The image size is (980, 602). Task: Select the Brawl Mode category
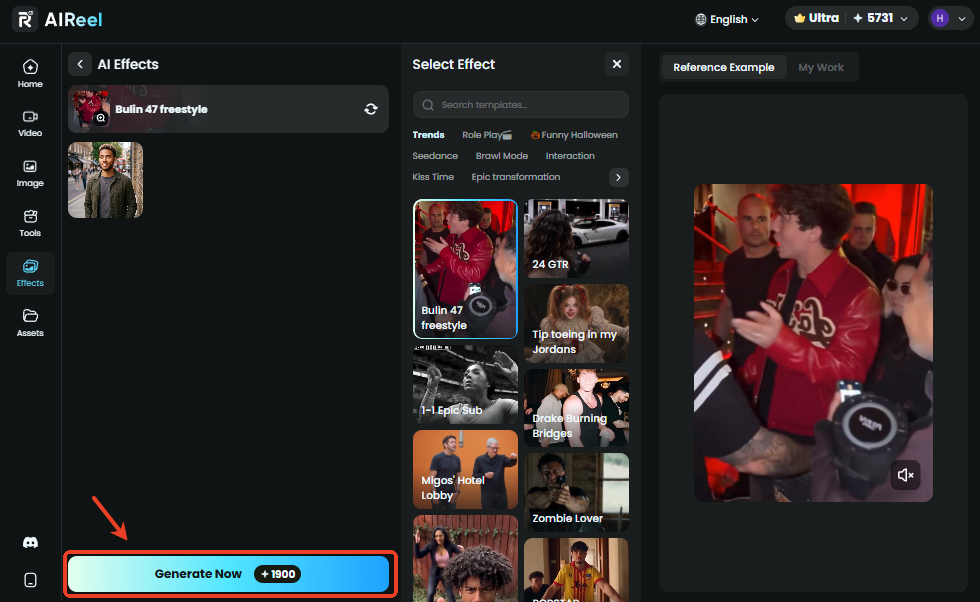coord(502,156)
